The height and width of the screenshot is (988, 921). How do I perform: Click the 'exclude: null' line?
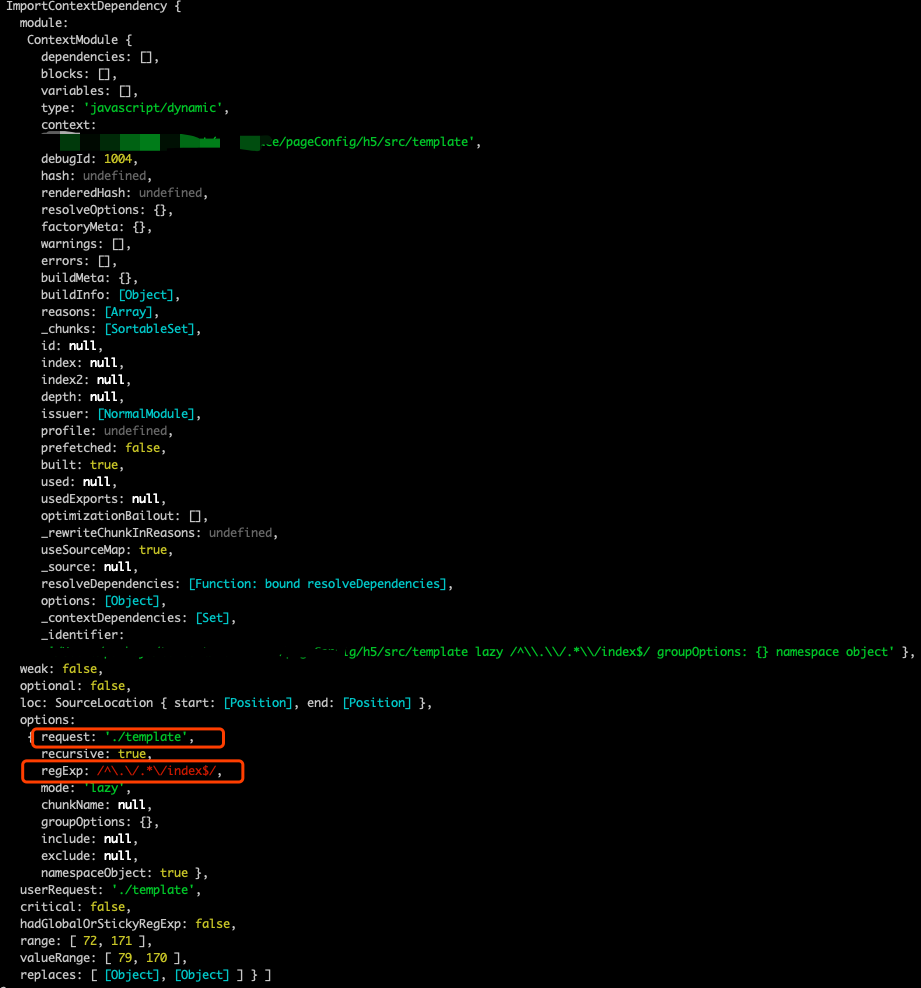(x=89, y=856)
